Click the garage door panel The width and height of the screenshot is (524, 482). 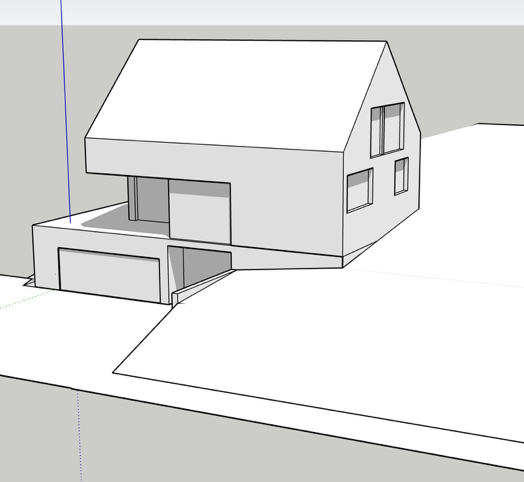109,275
